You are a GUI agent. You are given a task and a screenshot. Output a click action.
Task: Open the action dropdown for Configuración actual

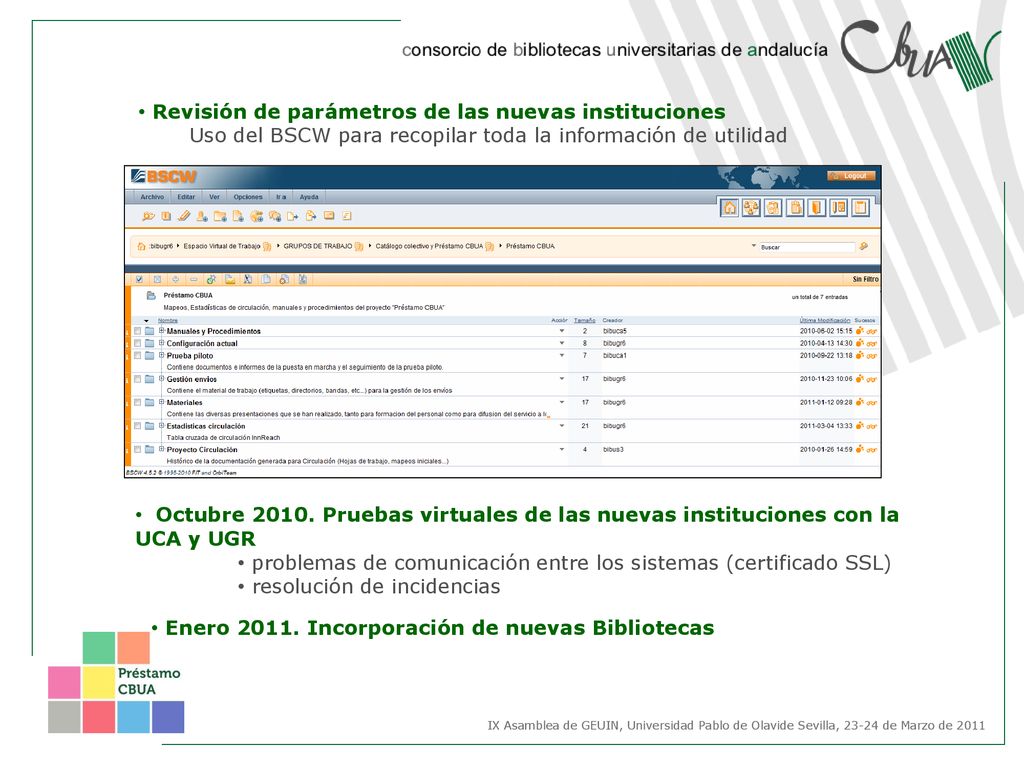pyautogui.click(x=562, y=343)
